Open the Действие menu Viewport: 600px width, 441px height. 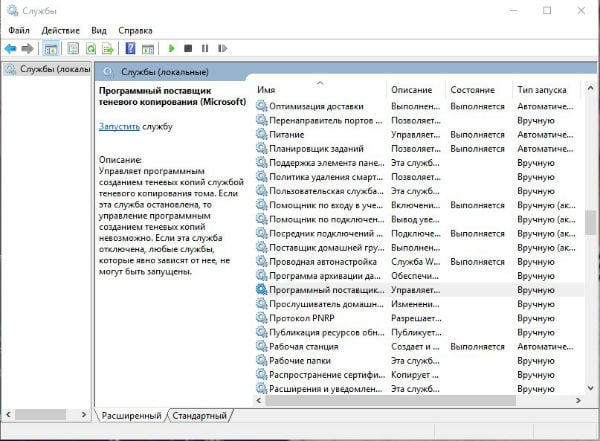tap(60, 30)
